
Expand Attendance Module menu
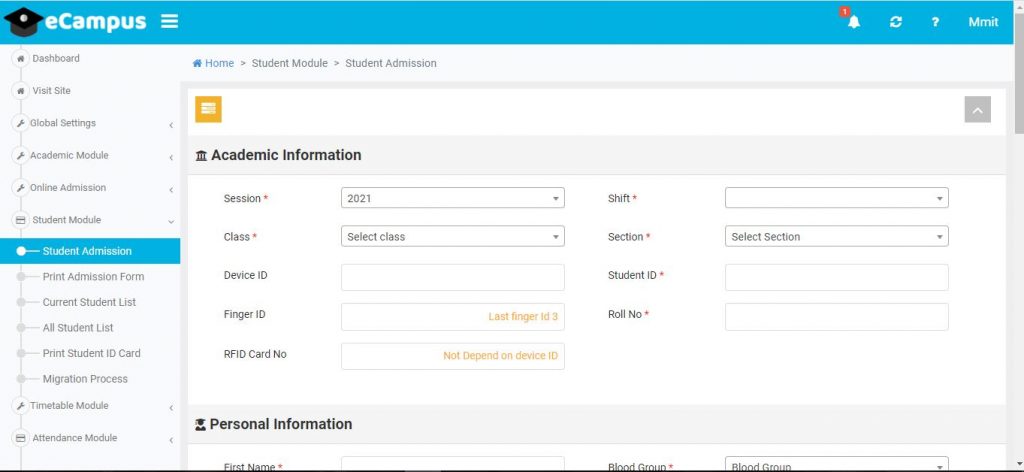(x=90, y=438)
